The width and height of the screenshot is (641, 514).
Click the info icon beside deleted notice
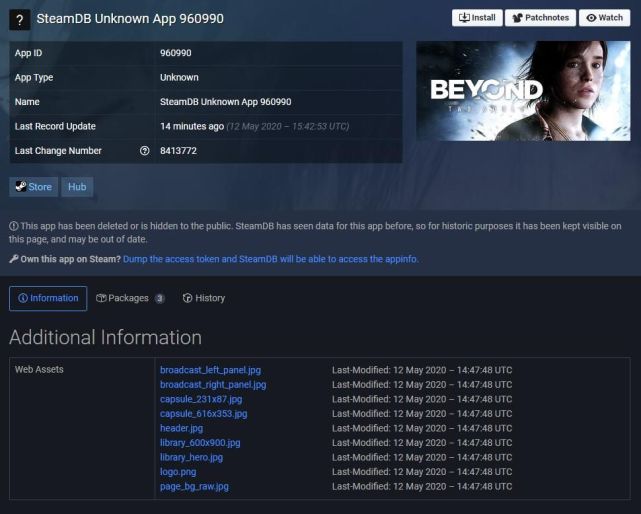[14, 226]
